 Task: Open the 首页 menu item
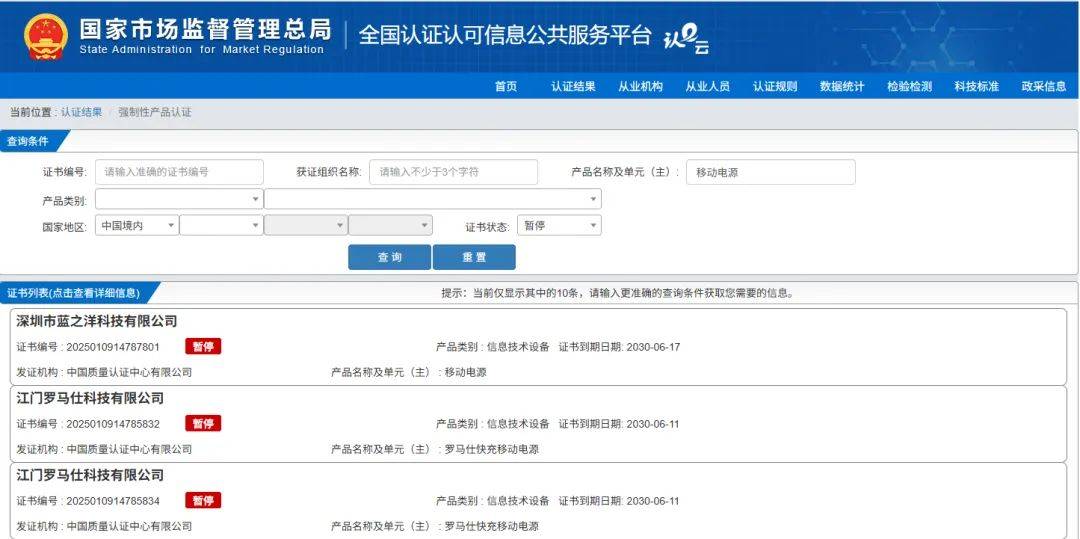pyautogui.click(x=506, y=87)
